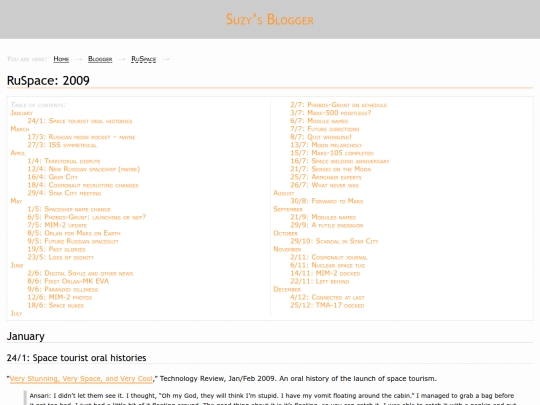
Task: Jump to the April section in contents
Action: 18,153
